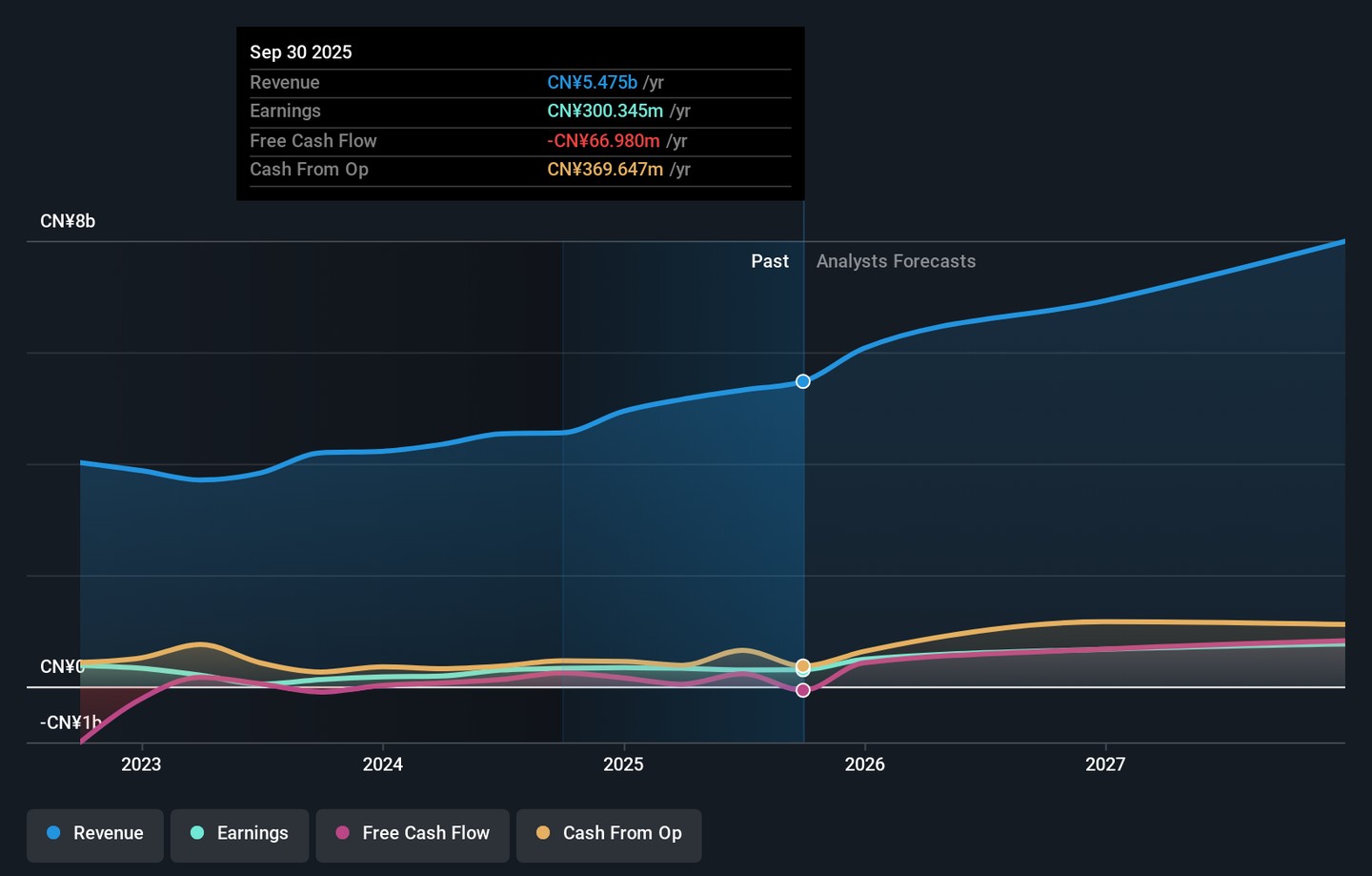Click the 2026 x-axis label
1372x876 pixels.
coord(864,764)
